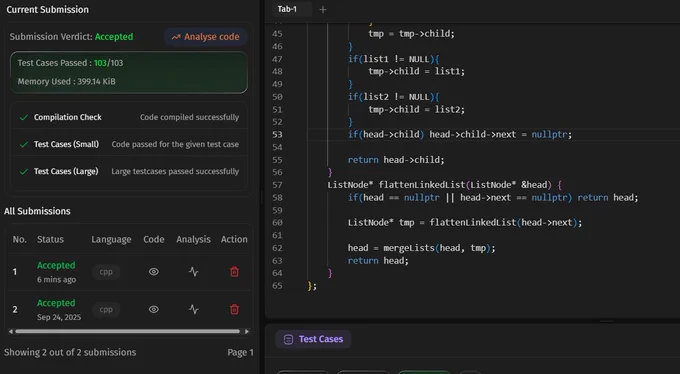Click checkmark next to Test Cases (Small)

point(24,144)
